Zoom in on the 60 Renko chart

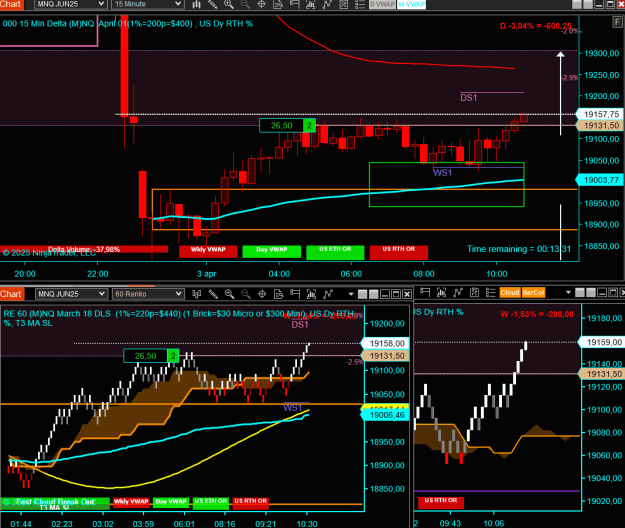tap(229, 294)
